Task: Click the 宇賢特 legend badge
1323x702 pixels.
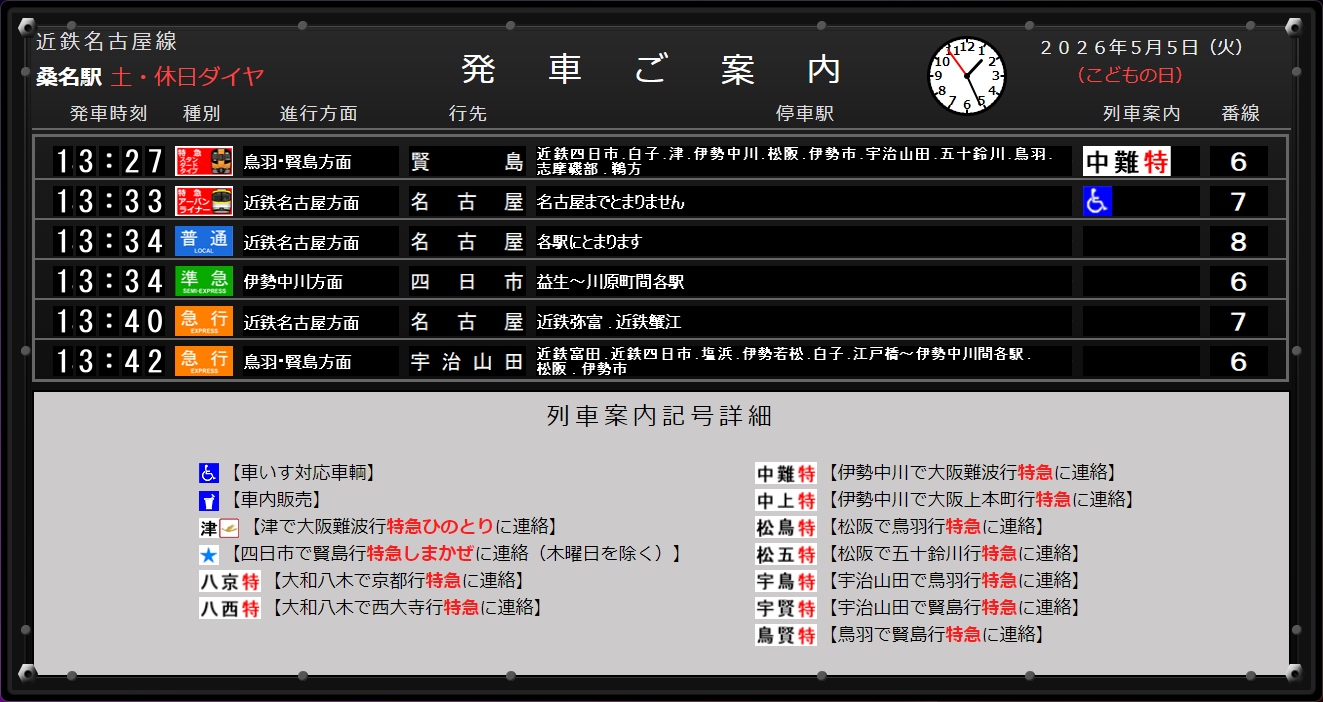Action: [786, 608]
